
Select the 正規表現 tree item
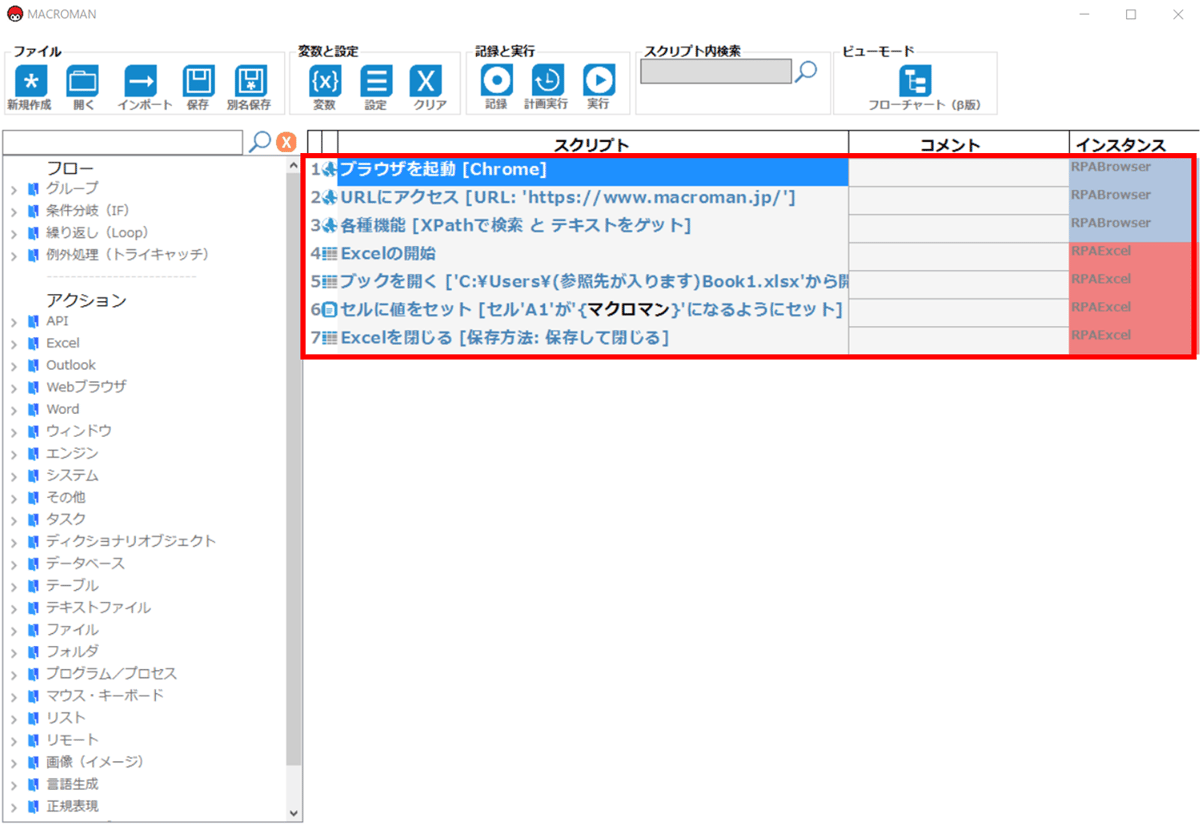coord(72,806)
